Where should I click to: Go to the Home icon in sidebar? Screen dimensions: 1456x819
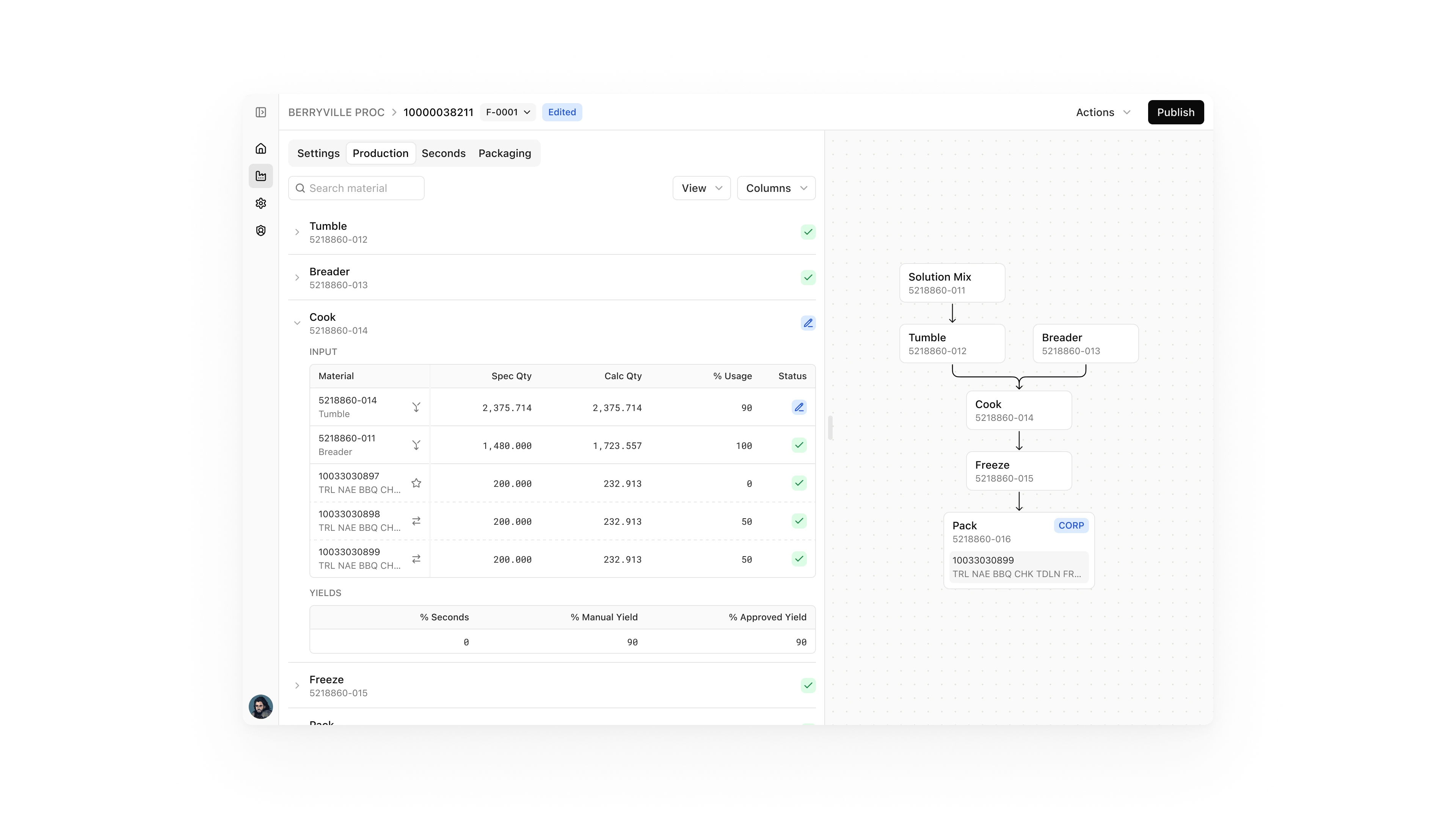260,149
